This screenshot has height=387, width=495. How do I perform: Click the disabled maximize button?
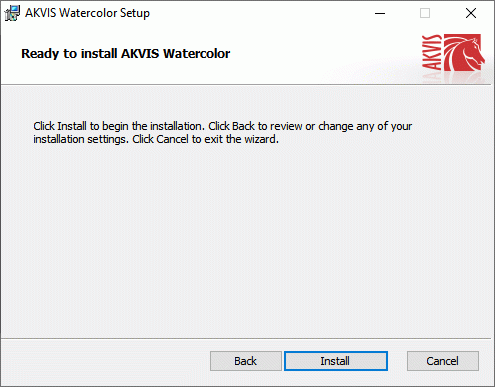click(x=425, y=13)
